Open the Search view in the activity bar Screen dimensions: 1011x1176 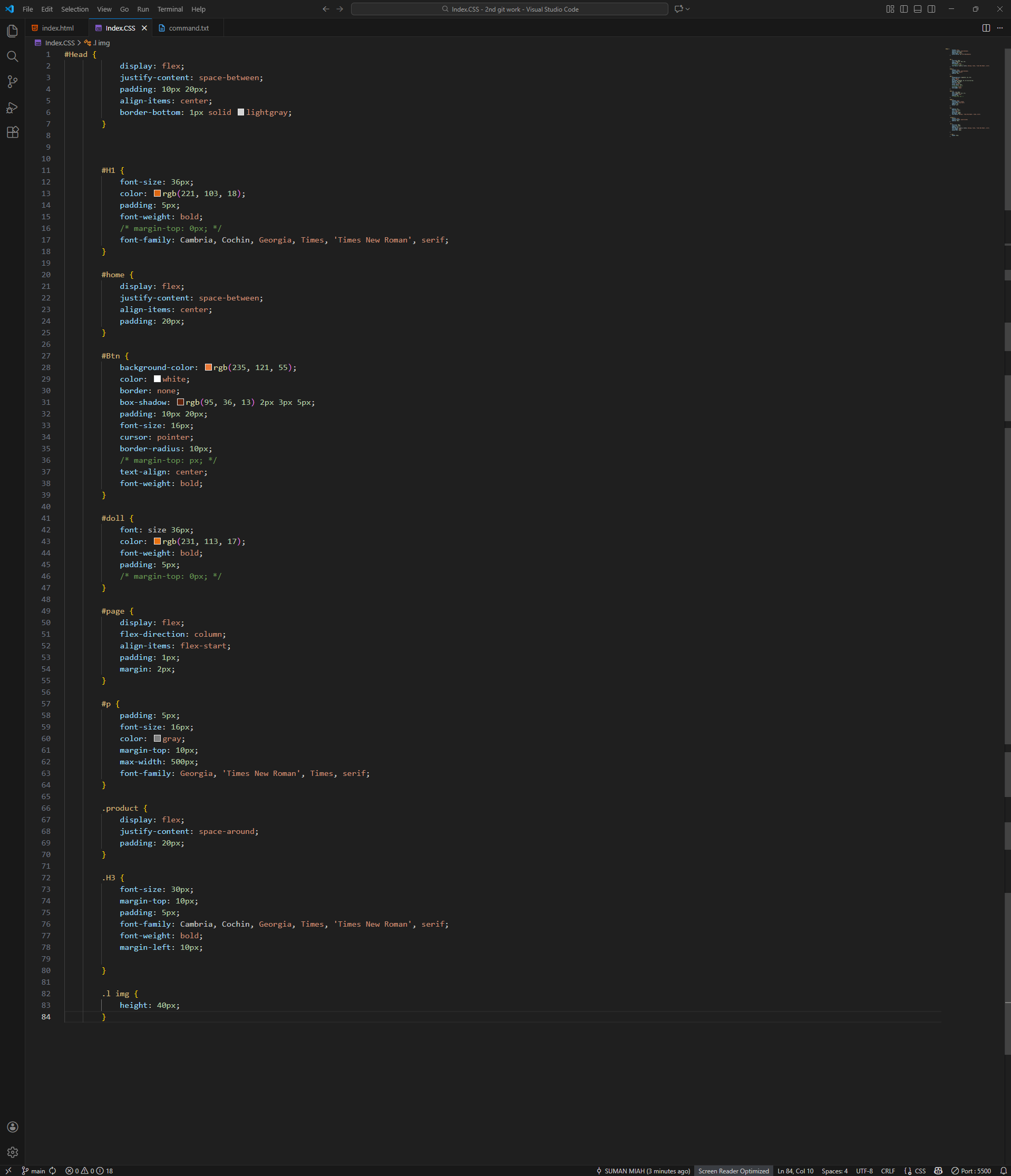(13, 56)
